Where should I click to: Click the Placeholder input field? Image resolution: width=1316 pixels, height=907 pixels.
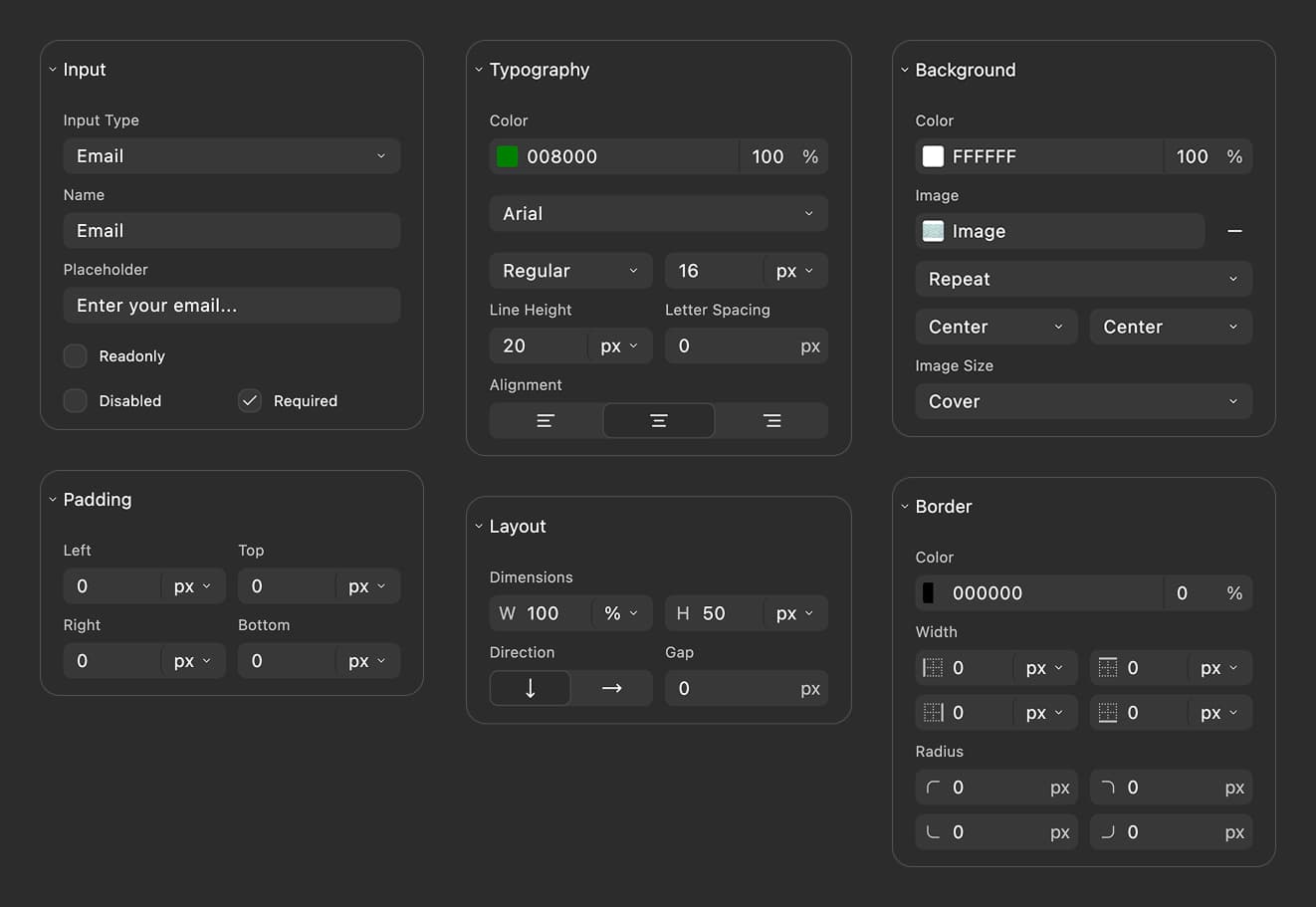[x=231, y=305]
